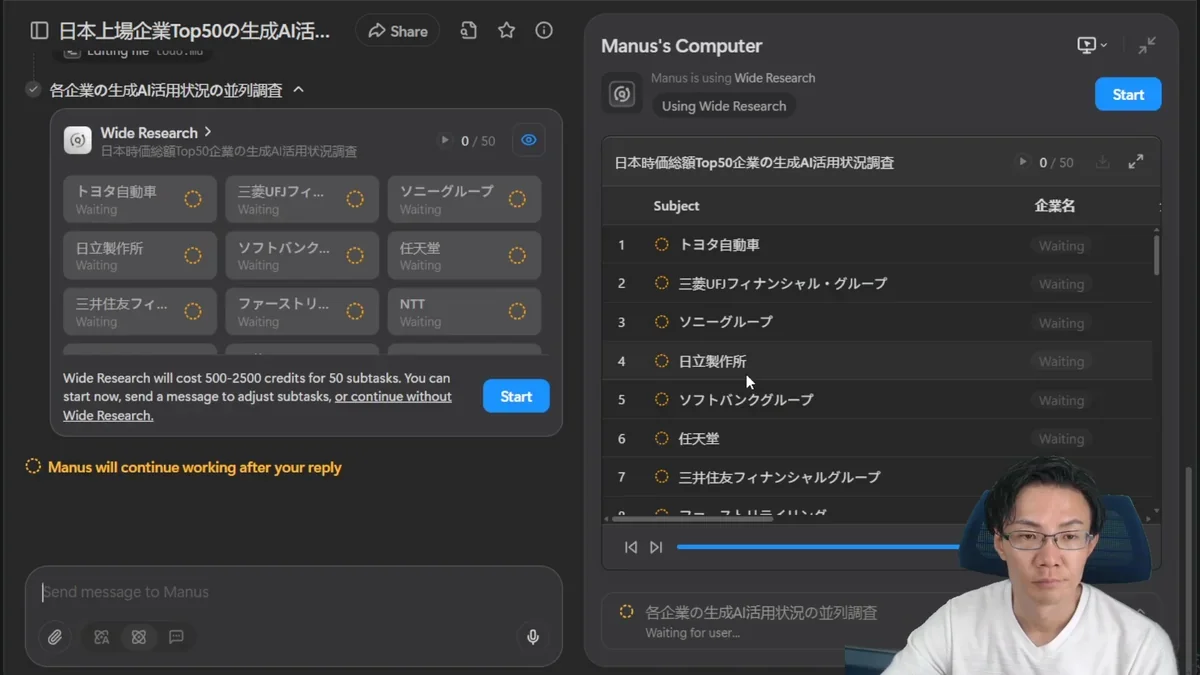Click the translate-style mode icon in composer
The height and width of the screenshot is (675, 1200).
[101, 637]
